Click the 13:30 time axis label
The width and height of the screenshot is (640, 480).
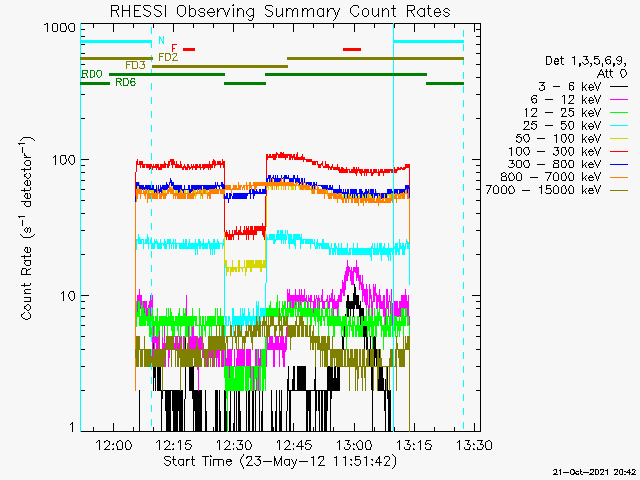pyautogui.click(x=474, y=445)
